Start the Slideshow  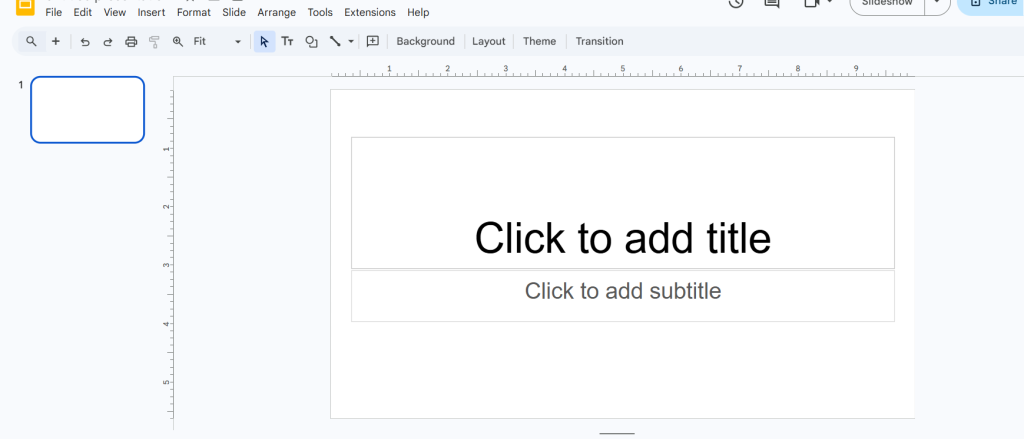(887, 3)
